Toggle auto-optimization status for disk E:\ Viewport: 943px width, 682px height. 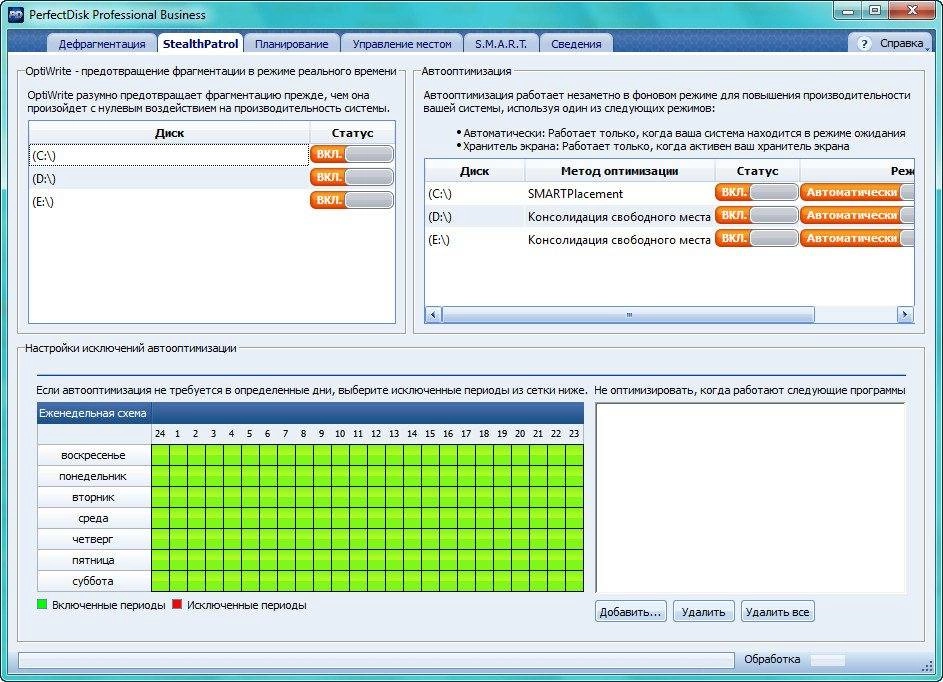757,238
